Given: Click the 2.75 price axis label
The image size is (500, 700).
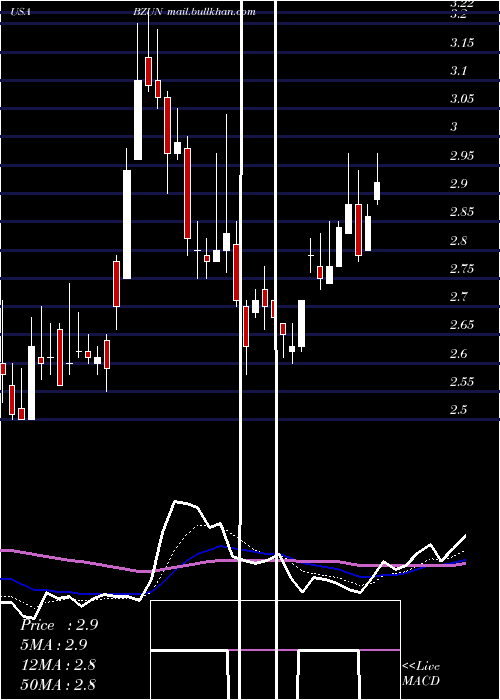Looking at the screenshot, I should click(462, 270).
